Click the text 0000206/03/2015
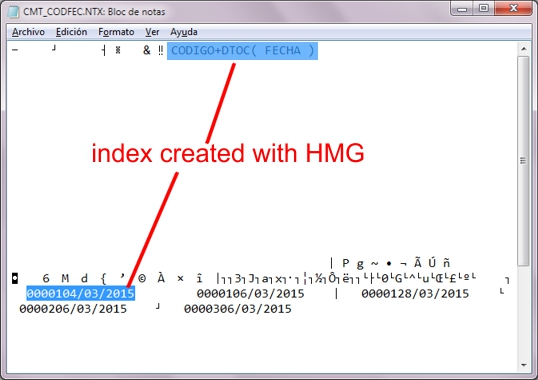The width and height of the screenshot is (538, 380). [x=73, y=309]
